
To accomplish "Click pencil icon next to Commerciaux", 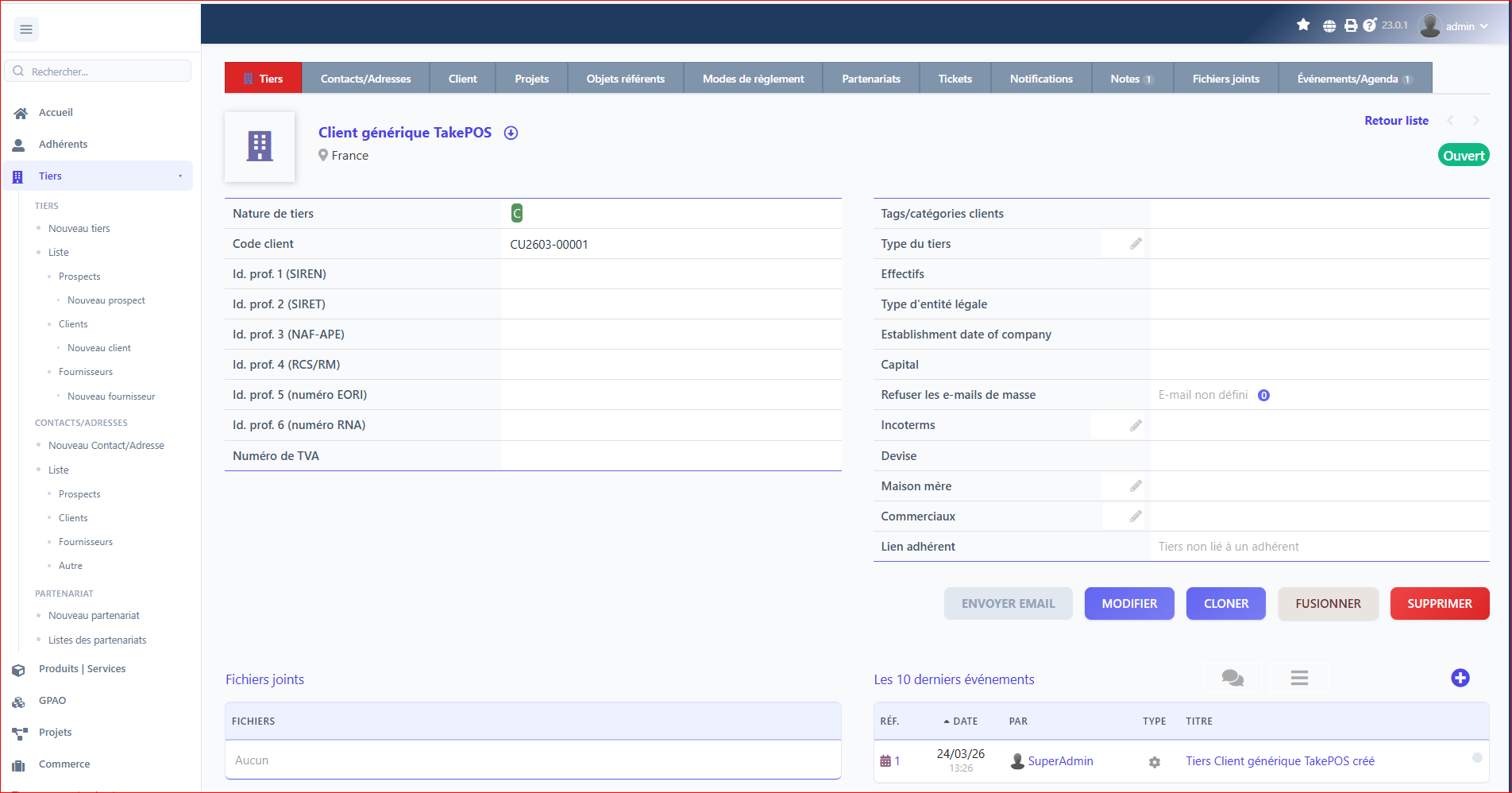I will (1136, 516).
